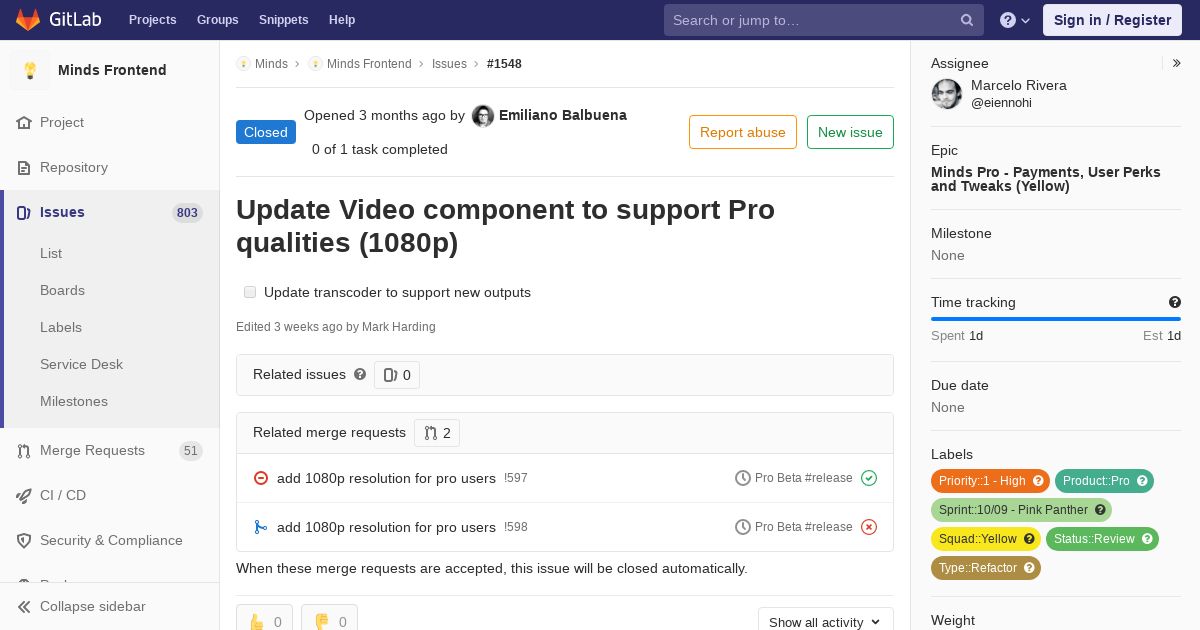Click the Type::Refactor label help icon
The image size is (1200, 630).
tap(1029, 568)
